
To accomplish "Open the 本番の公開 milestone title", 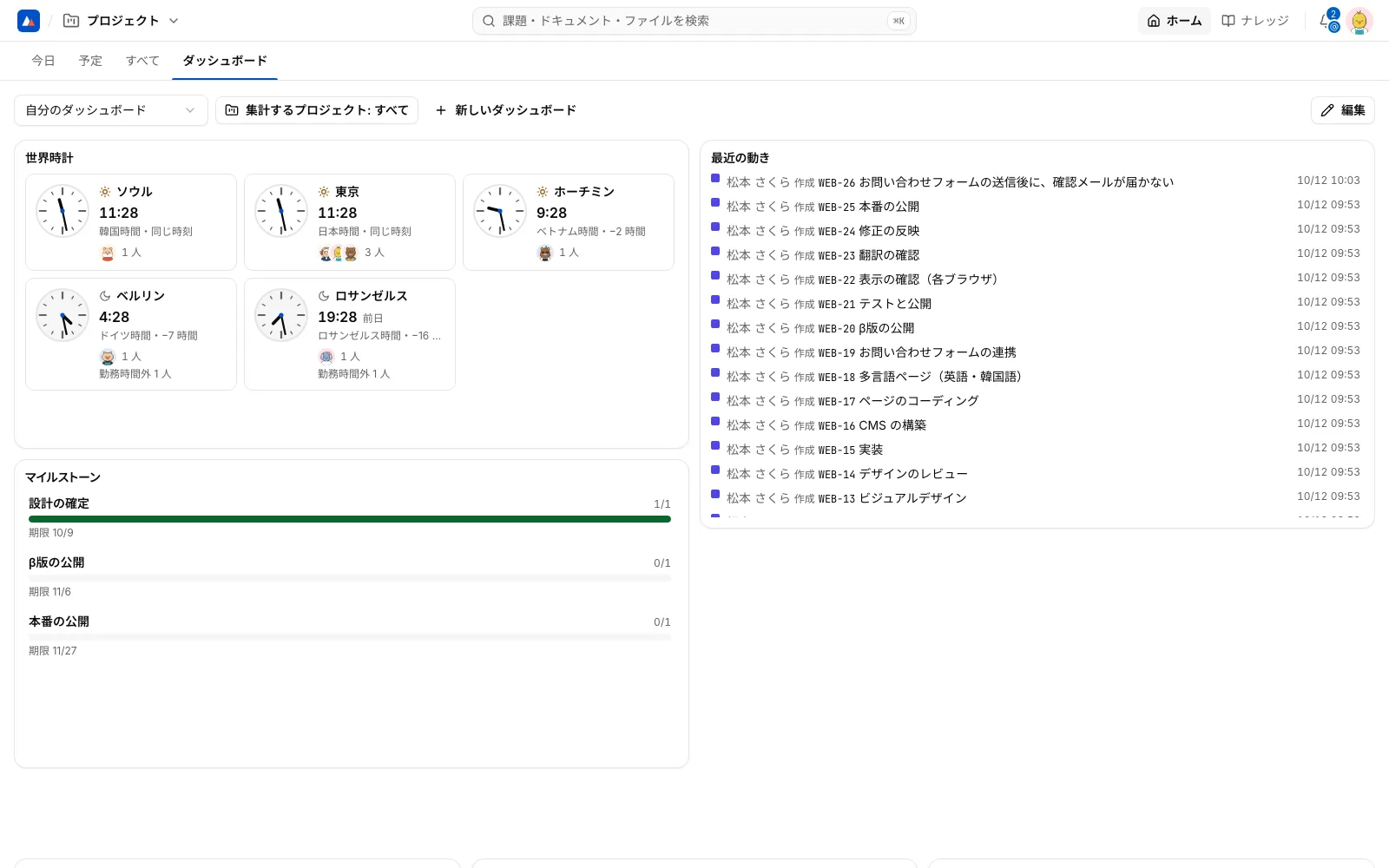I will pyautogui.click(x=59, y=621).
